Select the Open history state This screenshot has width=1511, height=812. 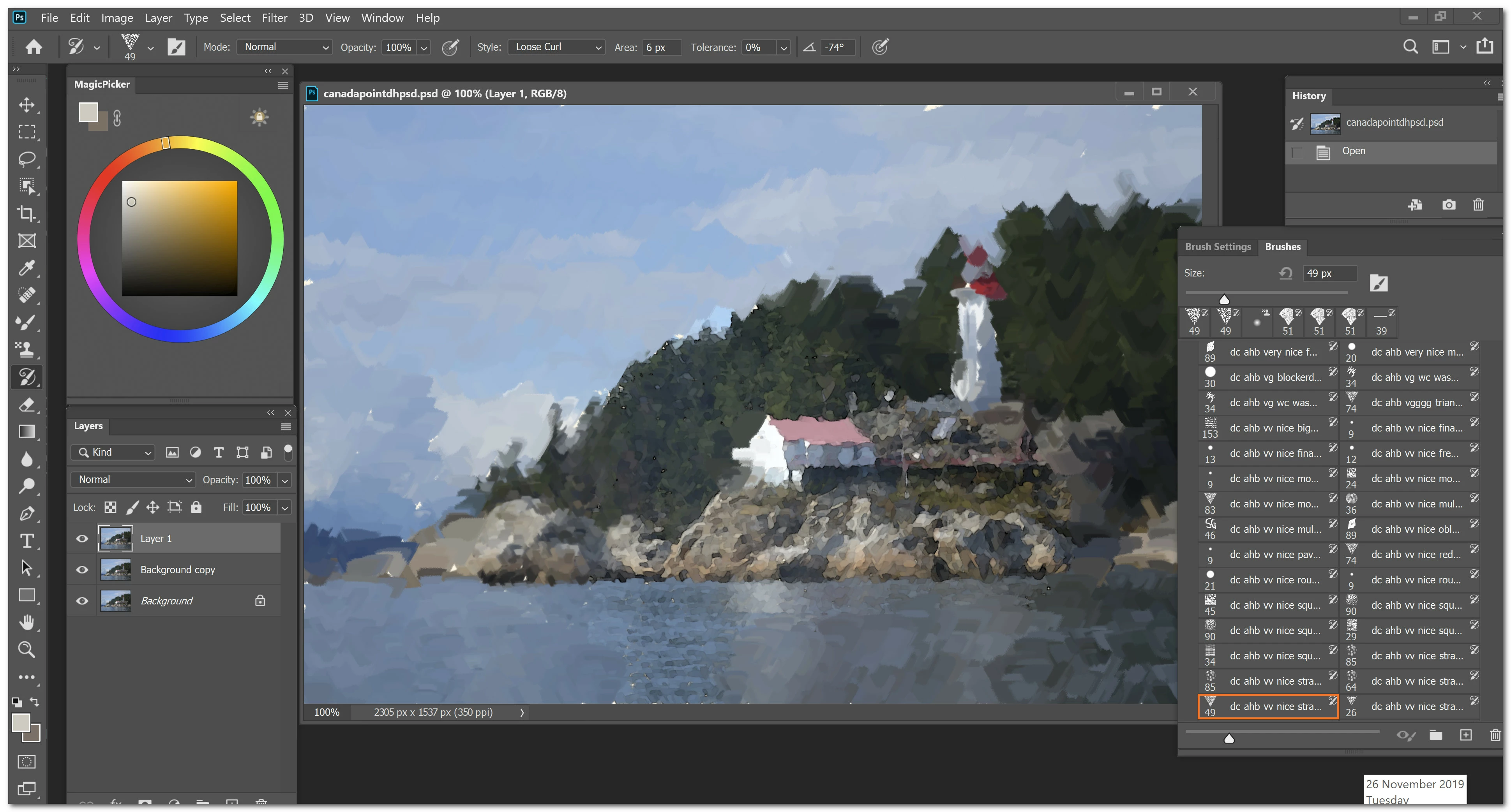1354,151
